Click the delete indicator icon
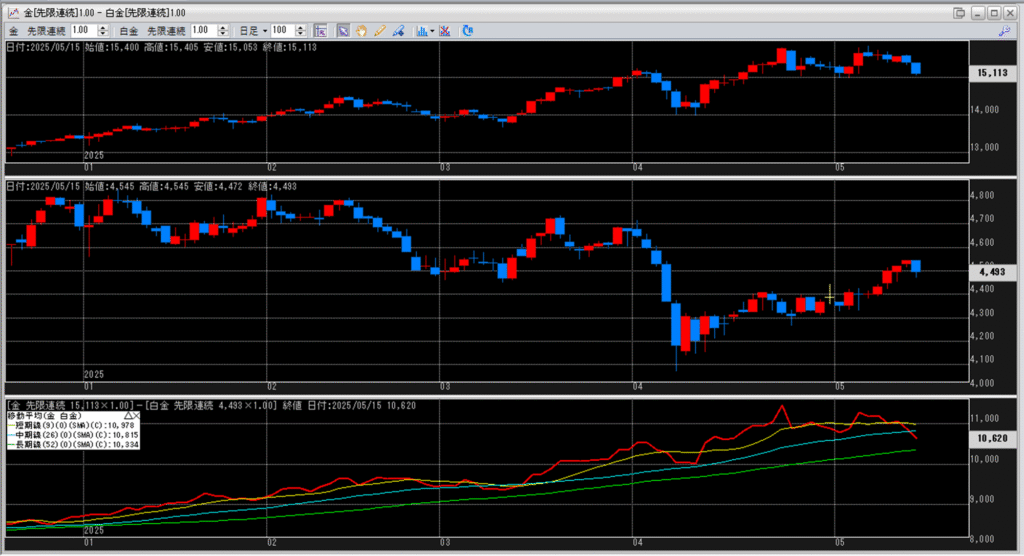Image resolution: width=1024 pixels, height=556 pixels. coord(446,31)
